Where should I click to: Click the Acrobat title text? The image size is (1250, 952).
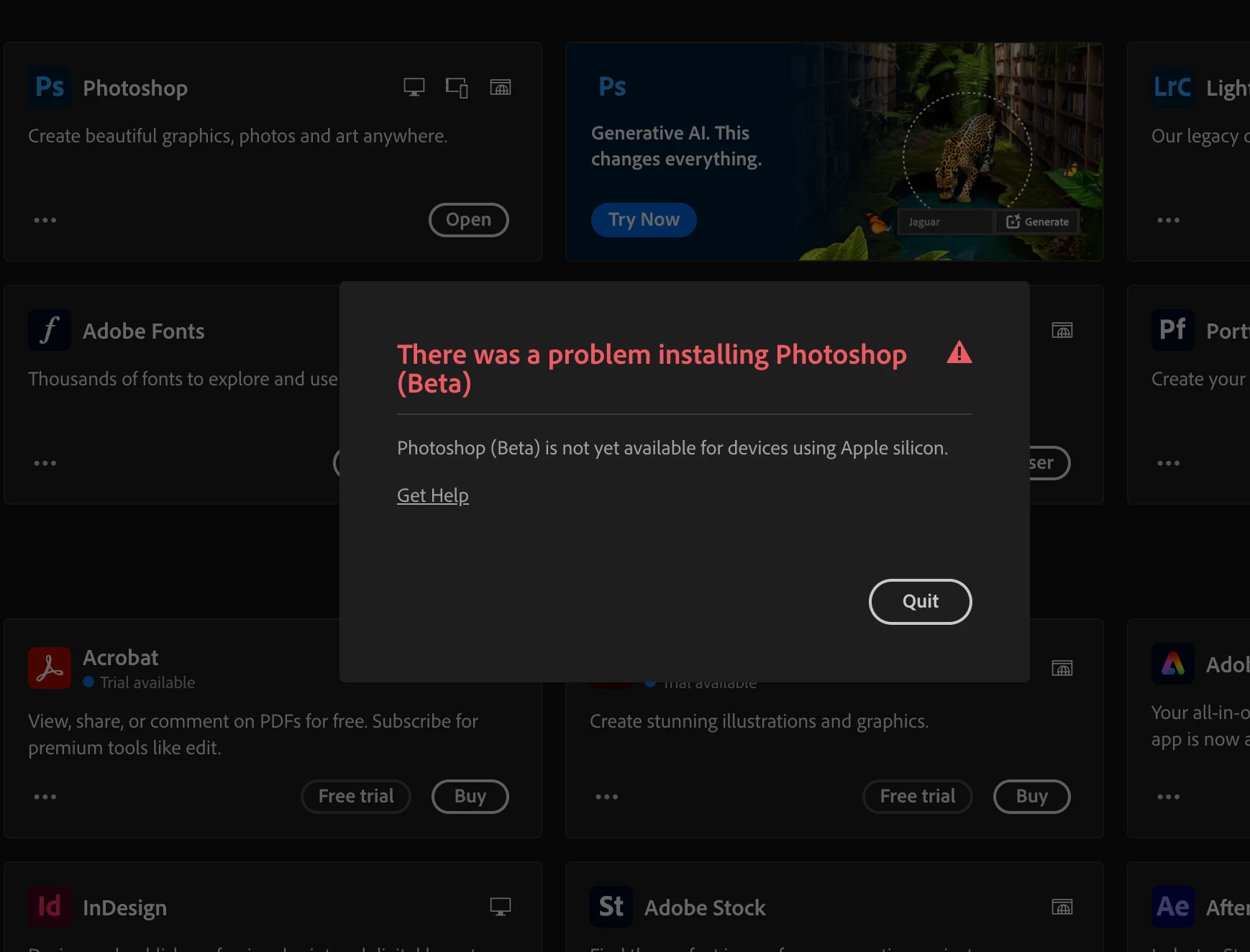(121, 657)
